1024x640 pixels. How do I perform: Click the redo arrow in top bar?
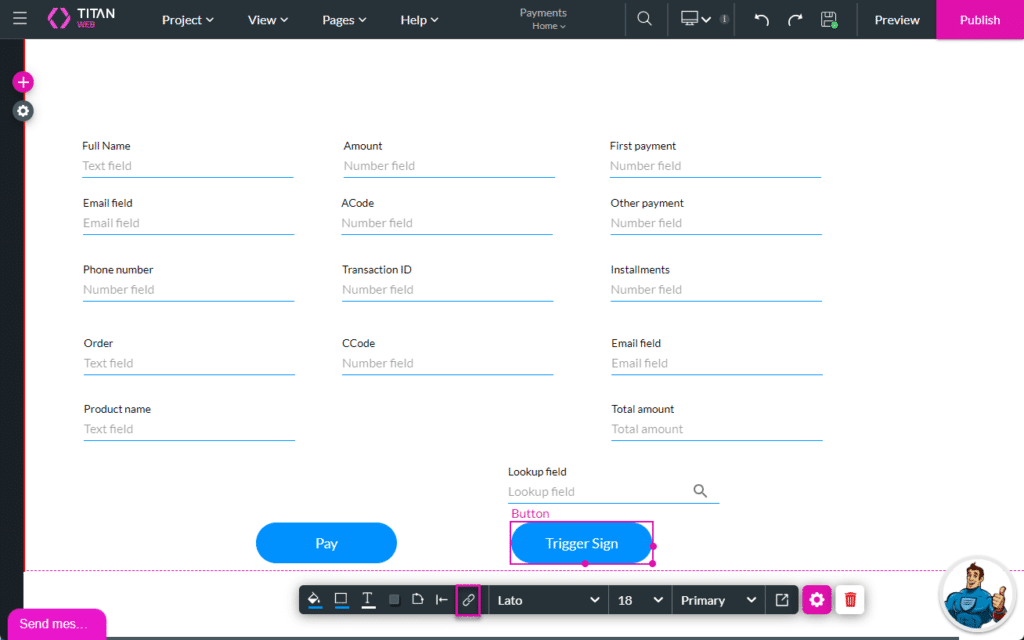click(795, 20)
